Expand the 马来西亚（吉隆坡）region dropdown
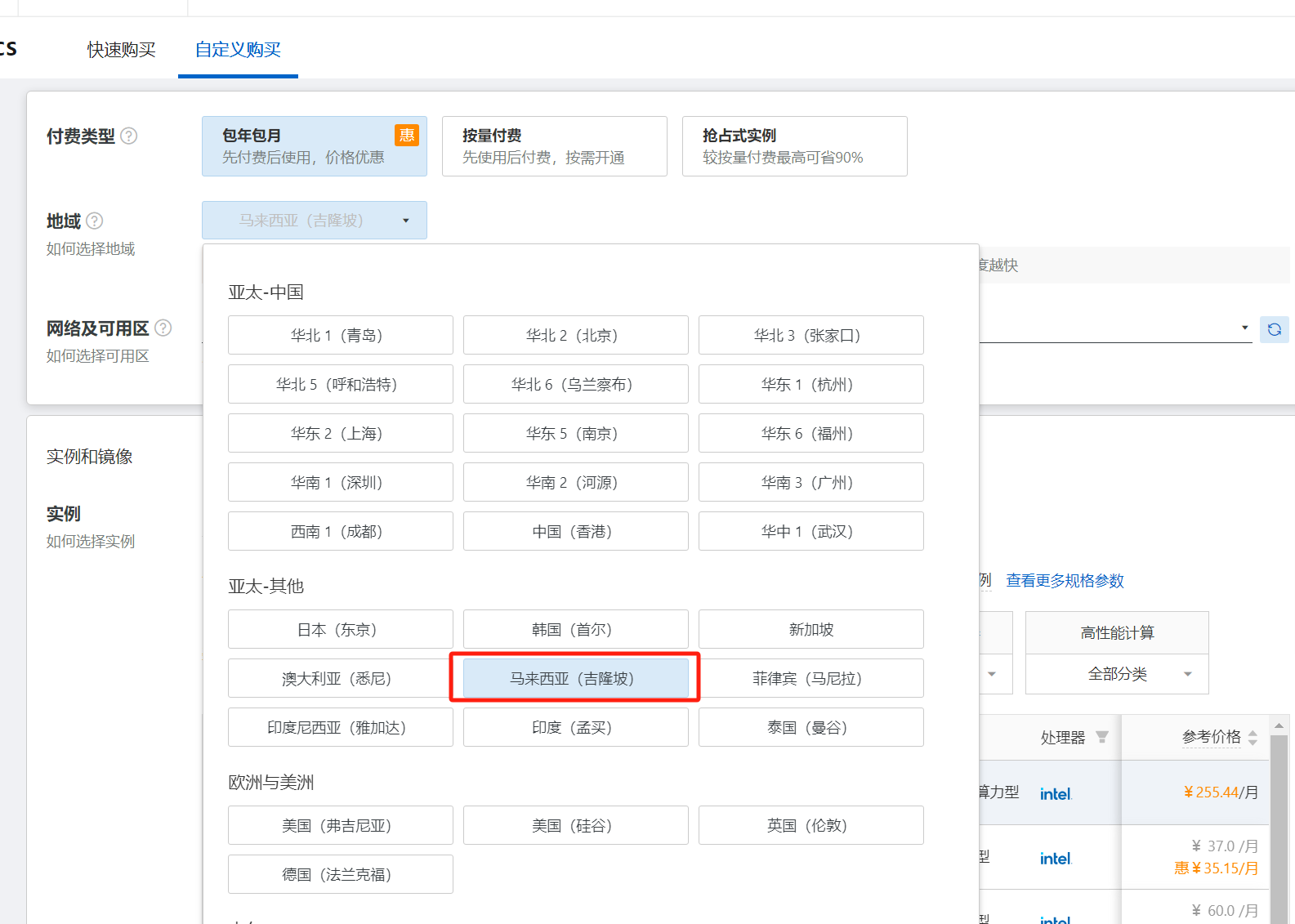The image size is (1295, 924). click(x=315, y=220)
